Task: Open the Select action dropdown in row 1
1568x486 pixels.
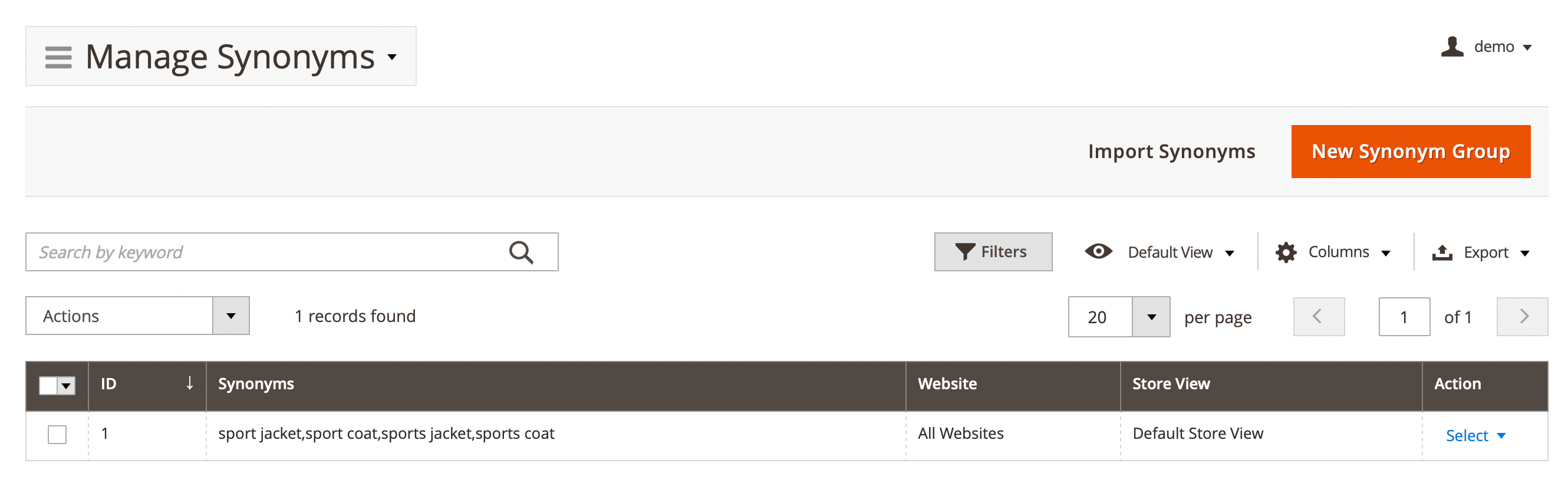Action: tap(1475, 435)
